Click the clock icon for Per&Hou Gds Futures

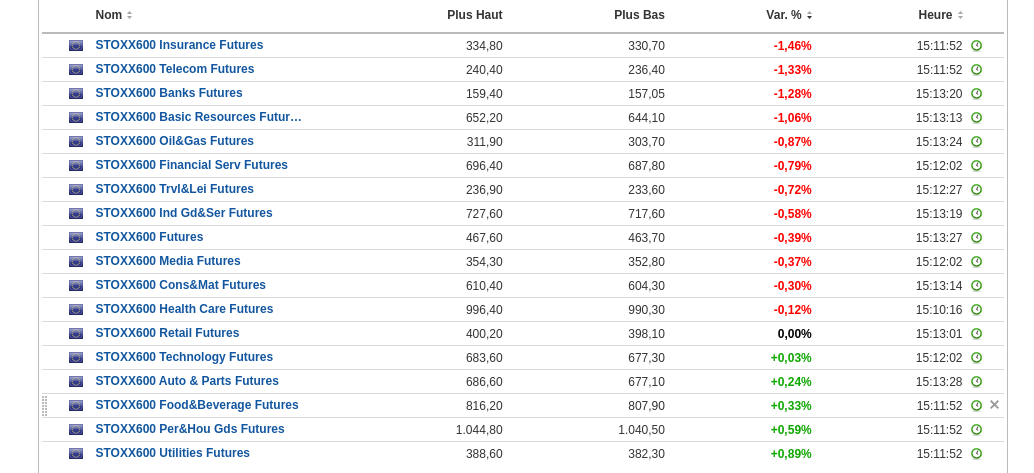(x=976, y=430)
